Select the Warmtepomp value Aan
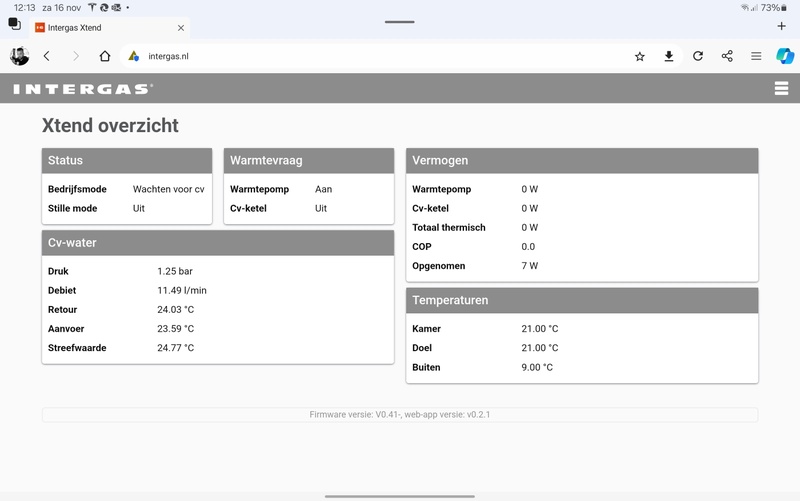Screen dimensions: 800x501 (323, 189)
